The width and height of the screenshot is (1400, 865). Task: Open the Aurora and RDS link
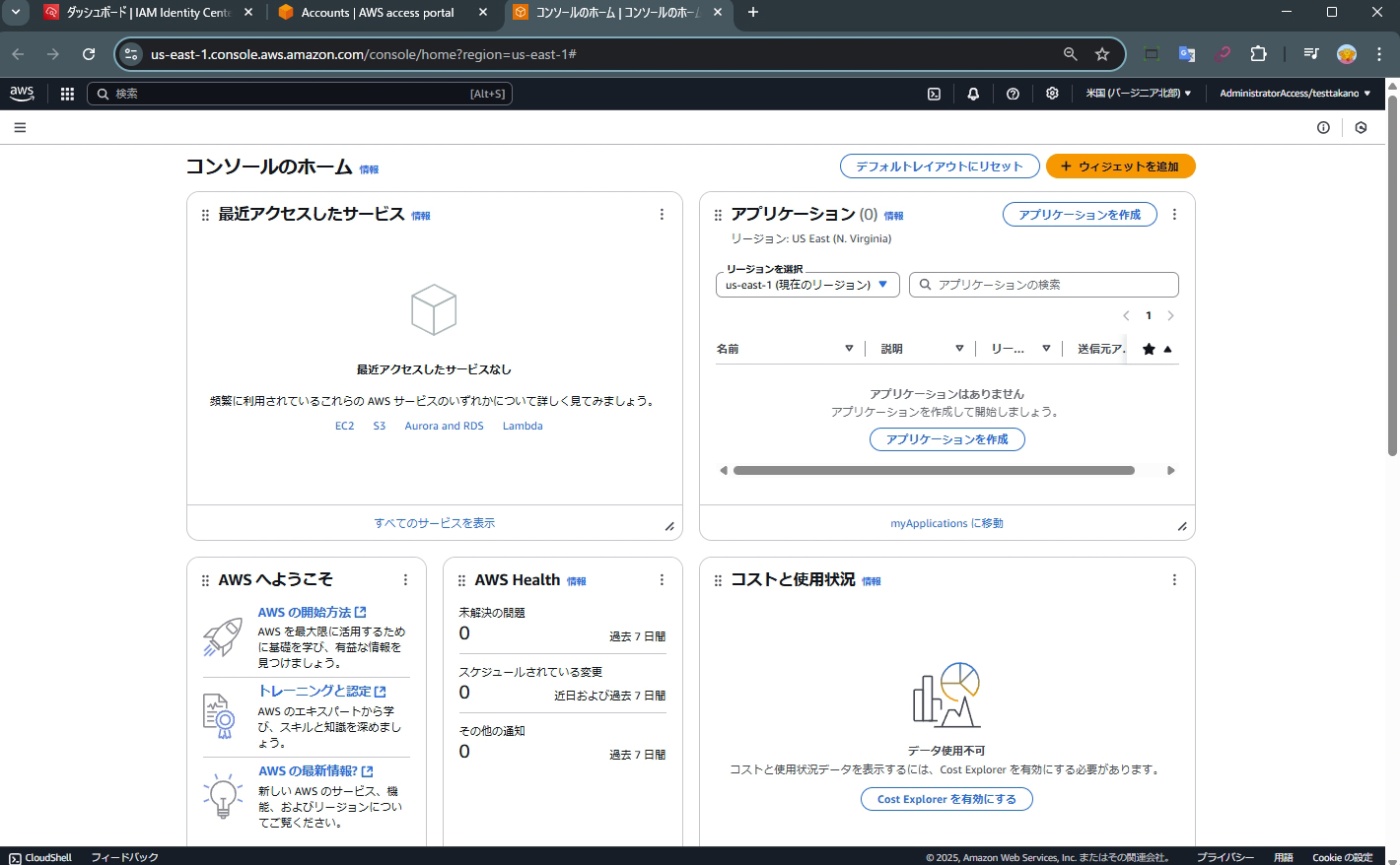tap(444, 426)
